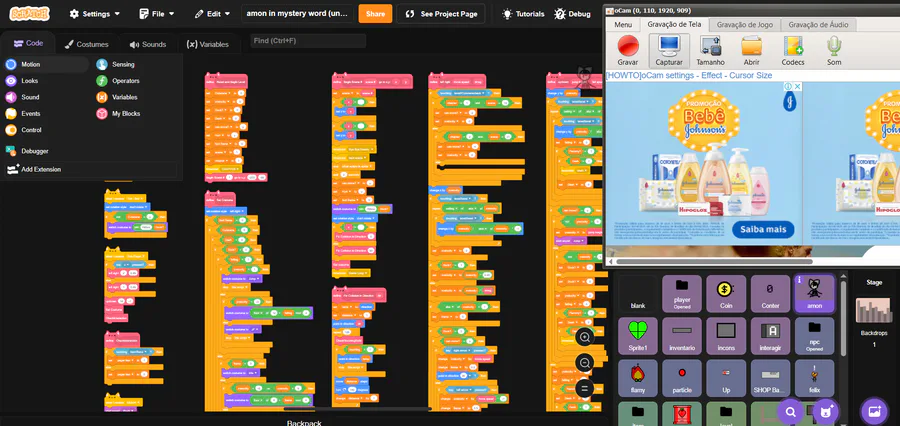Open the oCam Menu tab
The image size is (900, 426).
(x=623, y=25)
